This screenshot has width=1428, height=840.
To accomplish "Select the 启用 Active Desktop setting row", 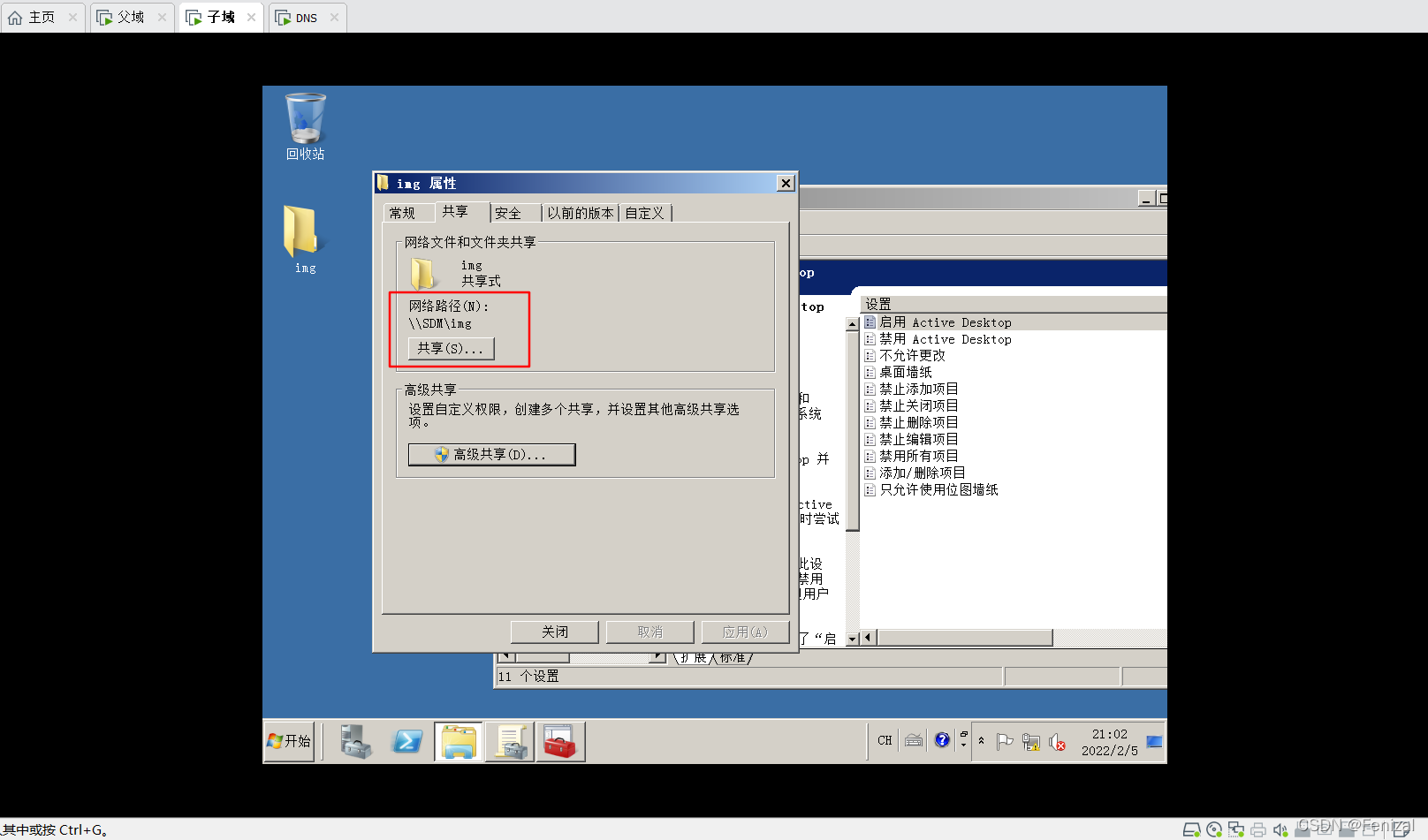I will click(x=1014, y=322).
